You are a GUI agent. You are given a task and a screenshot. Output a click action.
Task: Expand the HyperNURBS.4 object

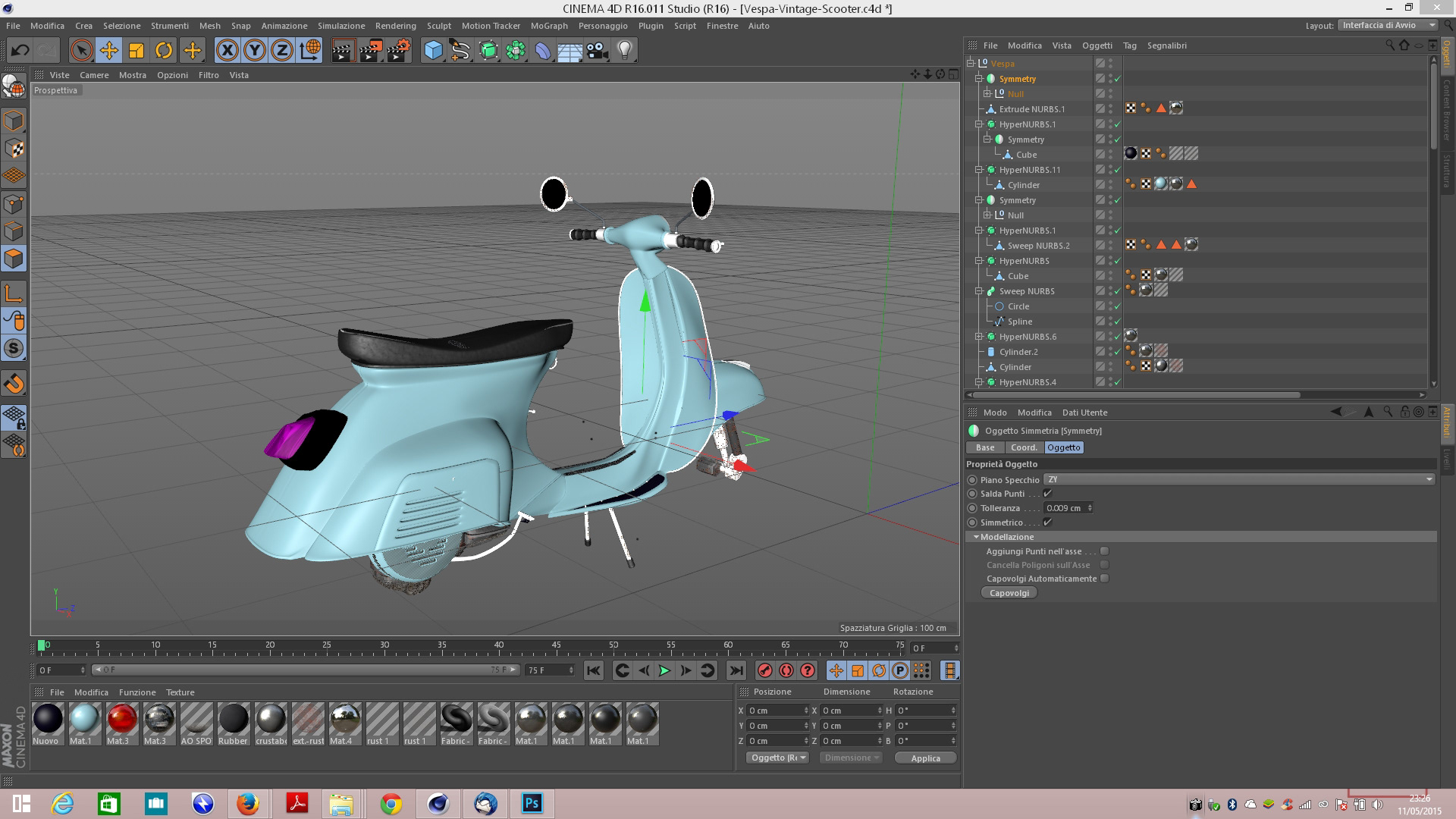(979, 382)
